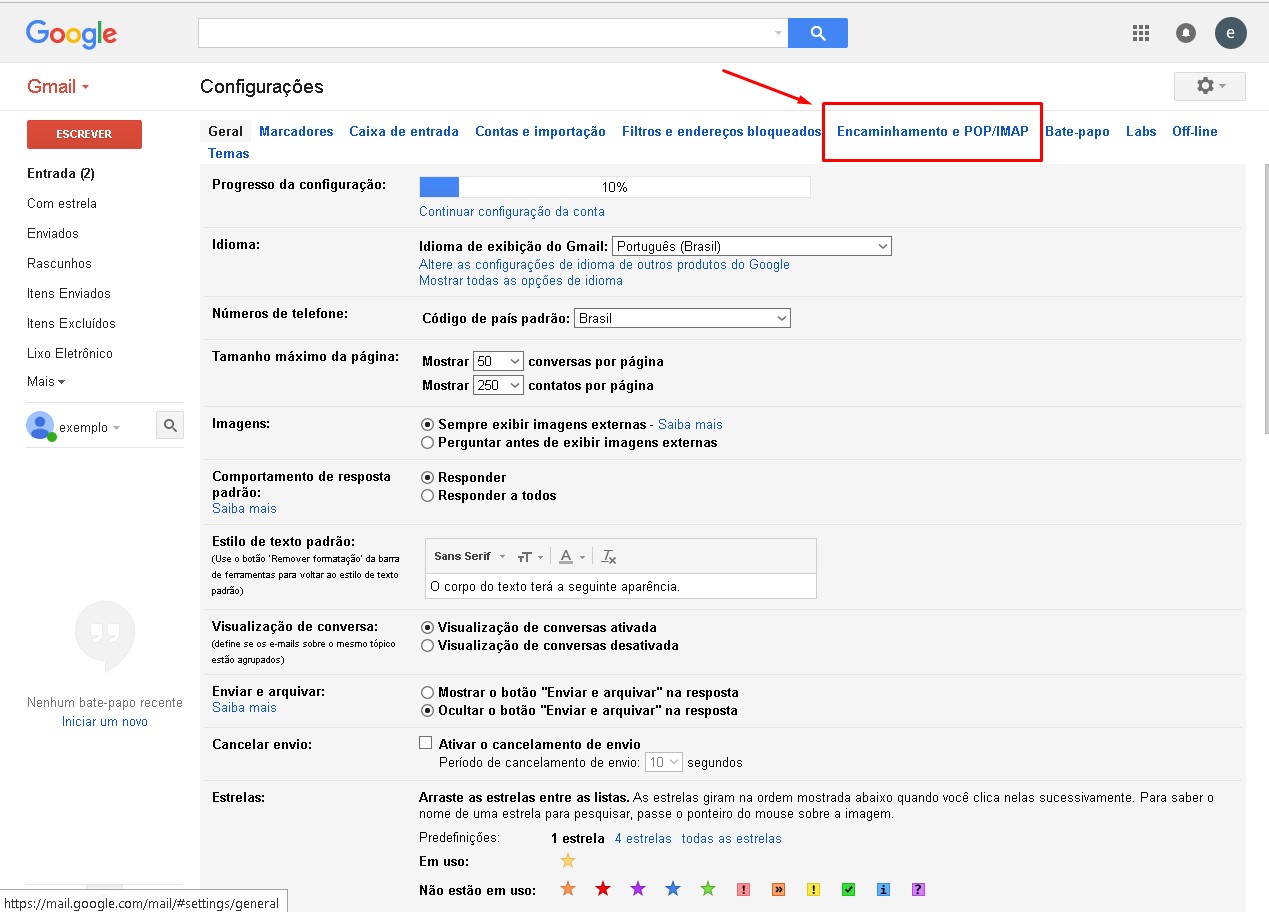Select the green check mark icon
Viewport: 1269px width, 912px height.
[848, 889]
